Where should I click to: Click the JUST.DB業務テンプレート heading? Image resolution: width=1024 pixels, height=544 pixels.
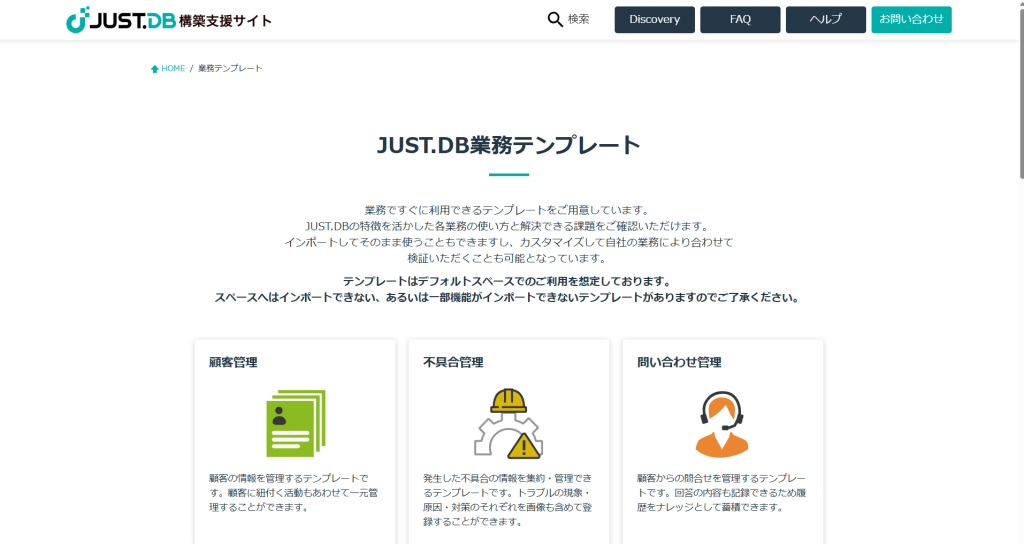click(x=509, y=145)
